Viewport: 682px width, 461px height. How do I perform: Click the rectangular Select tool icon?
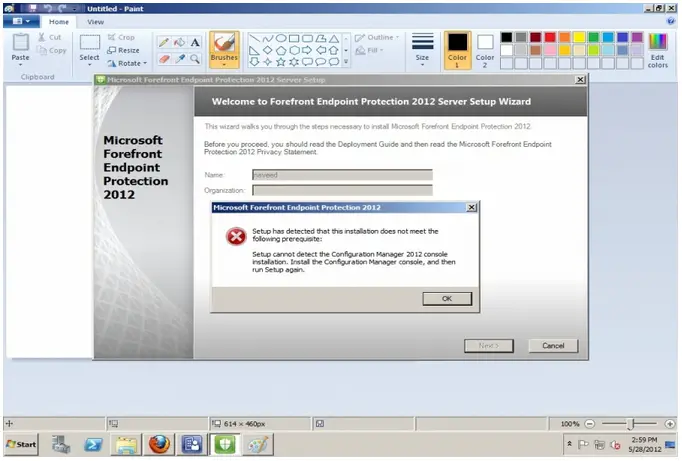90,43
